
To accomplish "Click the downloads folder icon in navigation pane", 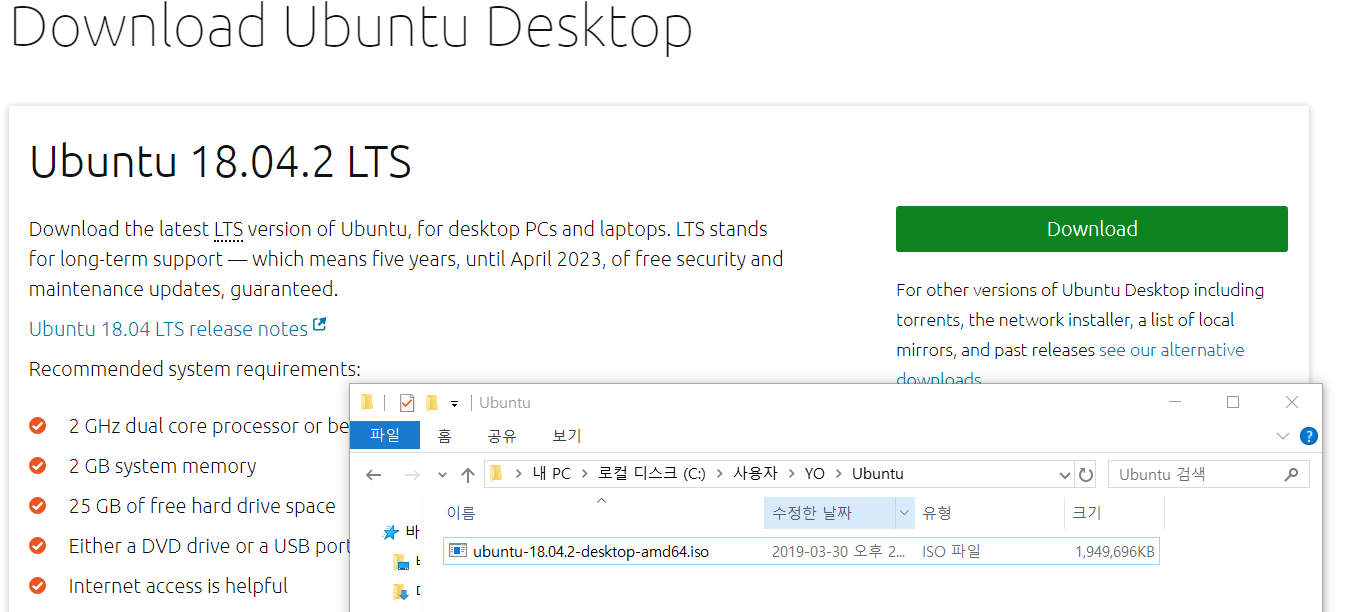I will coord(401,592).
